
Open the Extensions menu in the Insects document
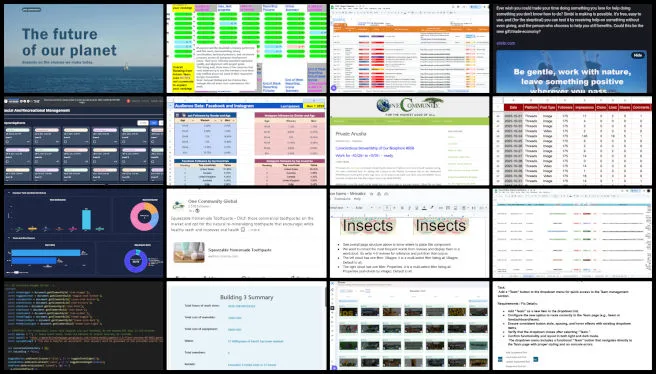tap(342, 199)
